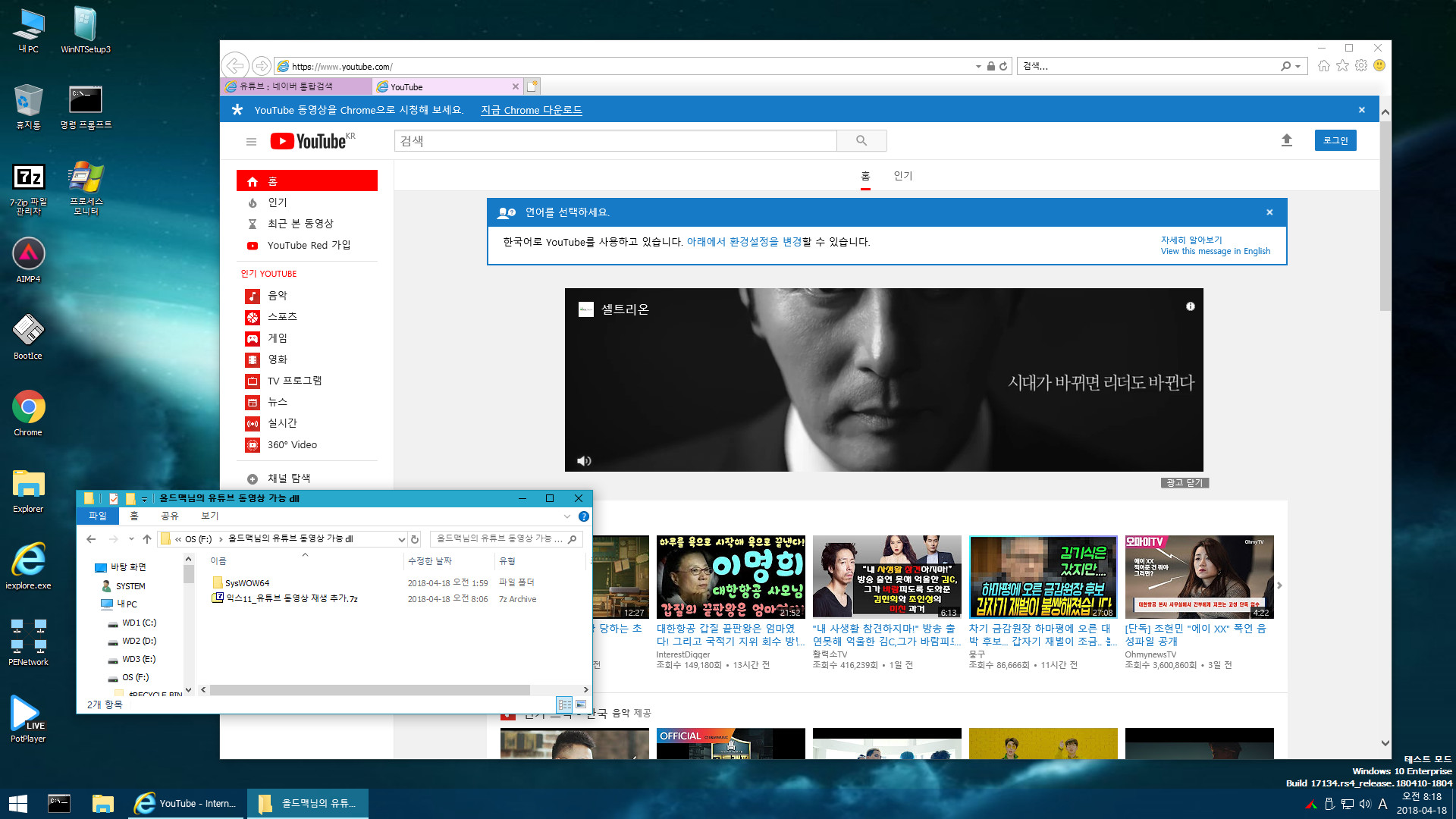Open IE tools gear icon

coord(1361,66)
